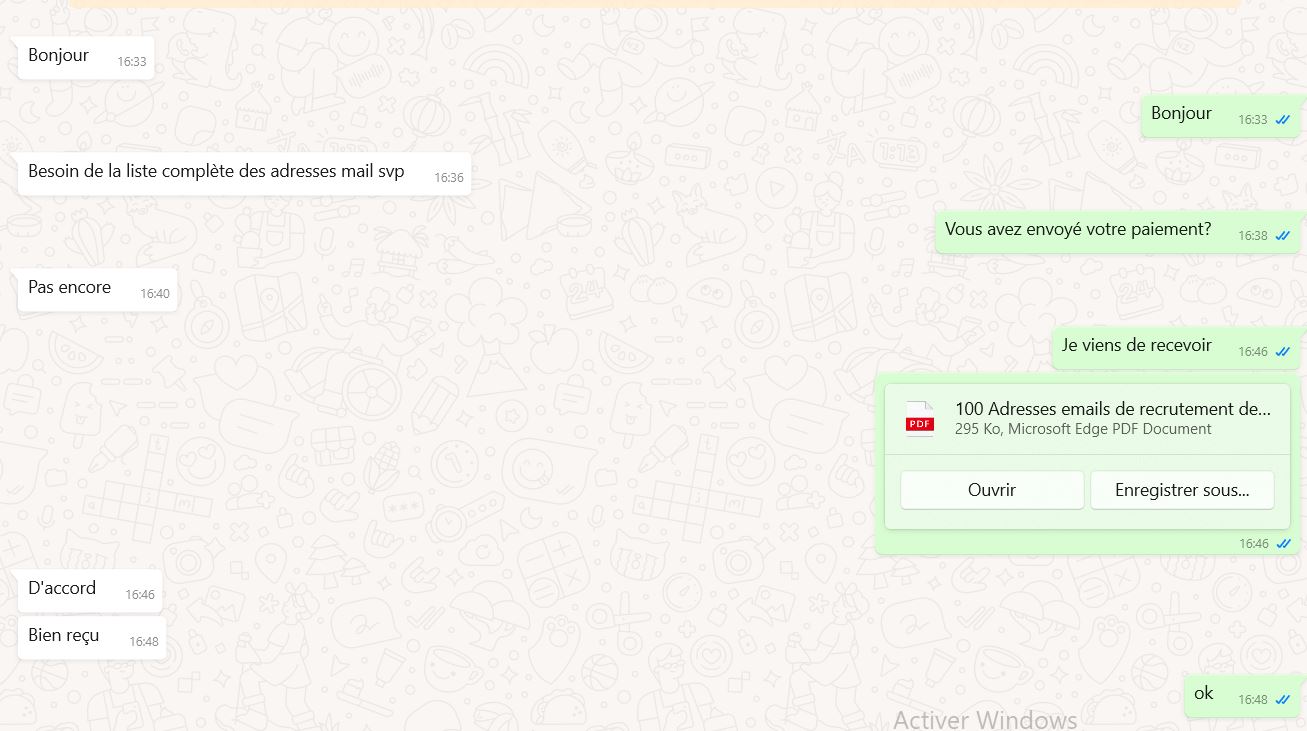1307x731 pixels.
Task: Open the PDF with the Ouvrir button
Action: (x=991, y=490)
